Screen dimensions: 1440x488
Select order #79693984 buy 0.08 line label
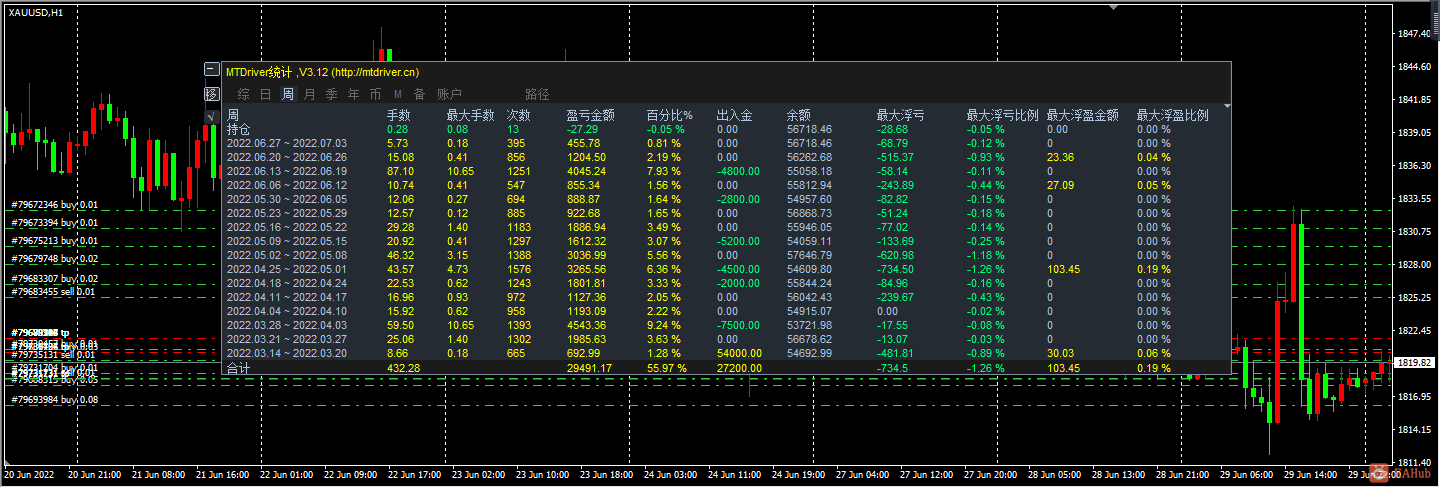(54, 400)
